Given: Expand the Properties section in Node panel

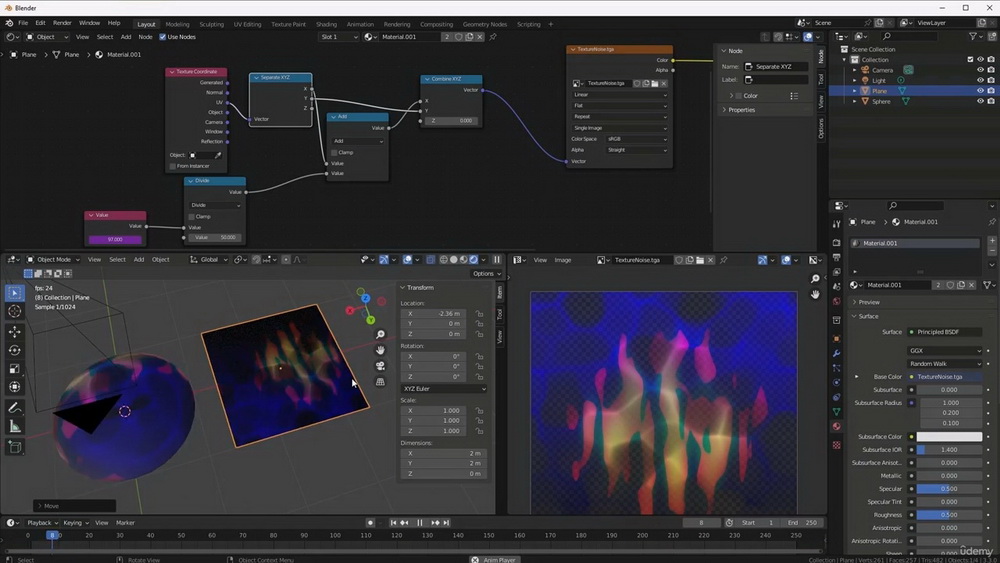Looking at the screenshot, I should 742,110.
